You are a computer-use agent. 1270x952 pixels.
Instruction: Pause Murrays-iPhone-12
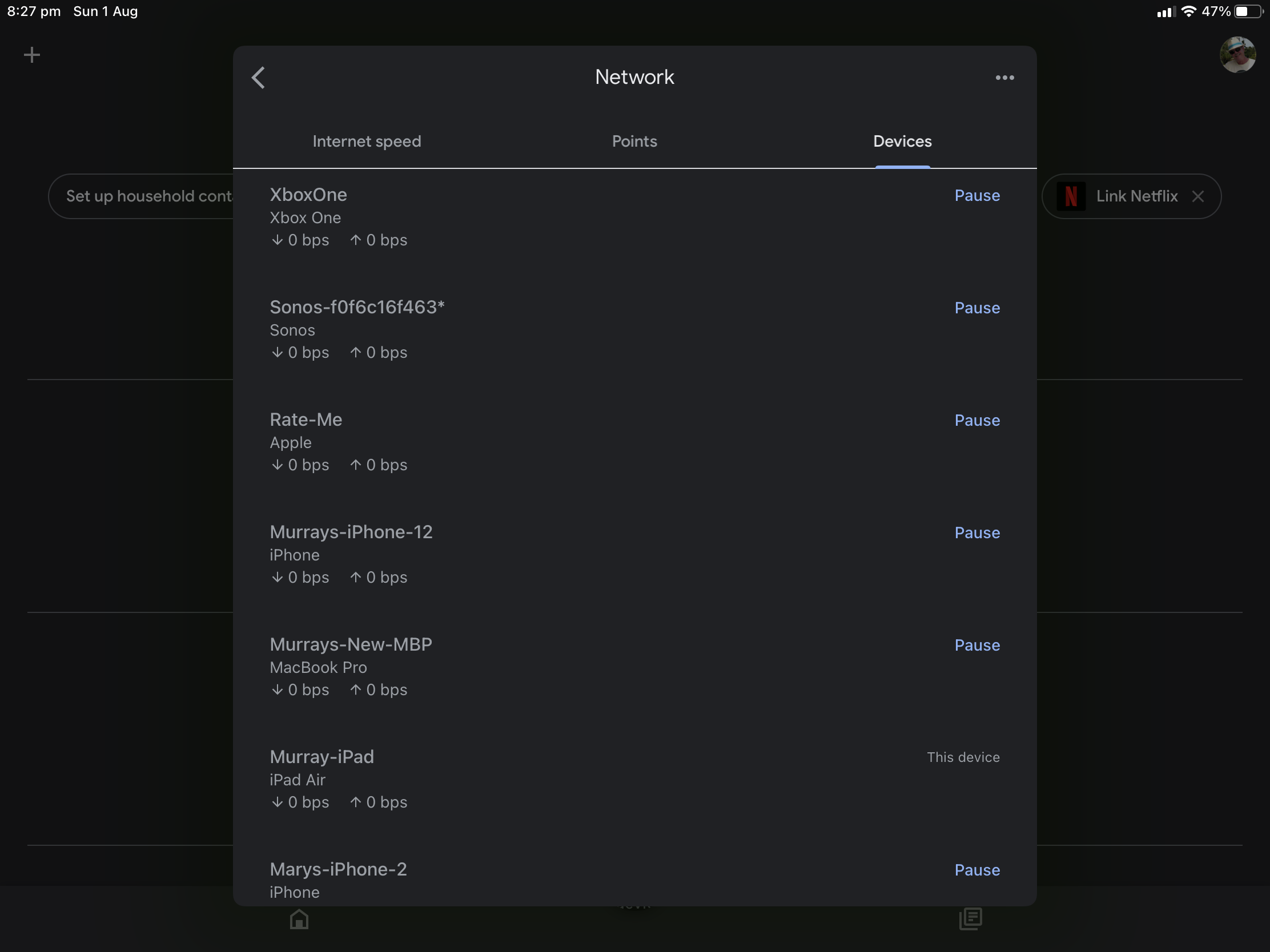coord(977,533)
